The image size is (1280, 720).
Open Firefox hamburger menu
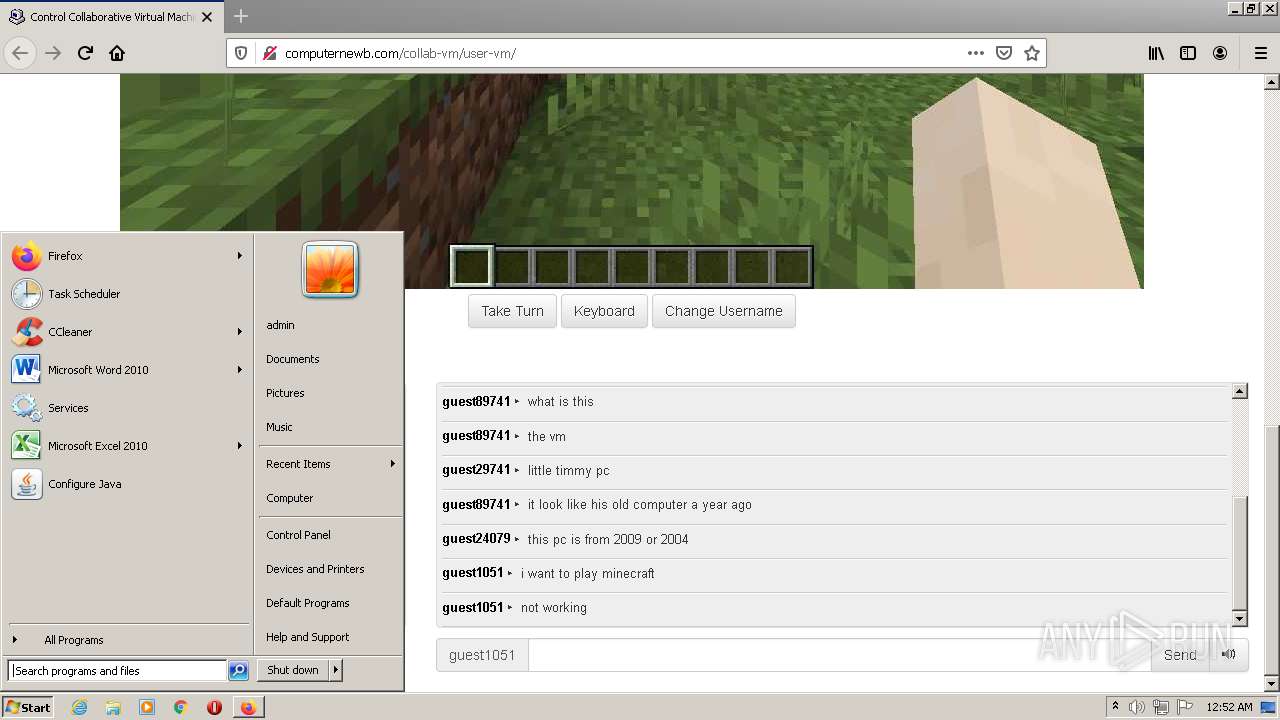point(1260,53)
